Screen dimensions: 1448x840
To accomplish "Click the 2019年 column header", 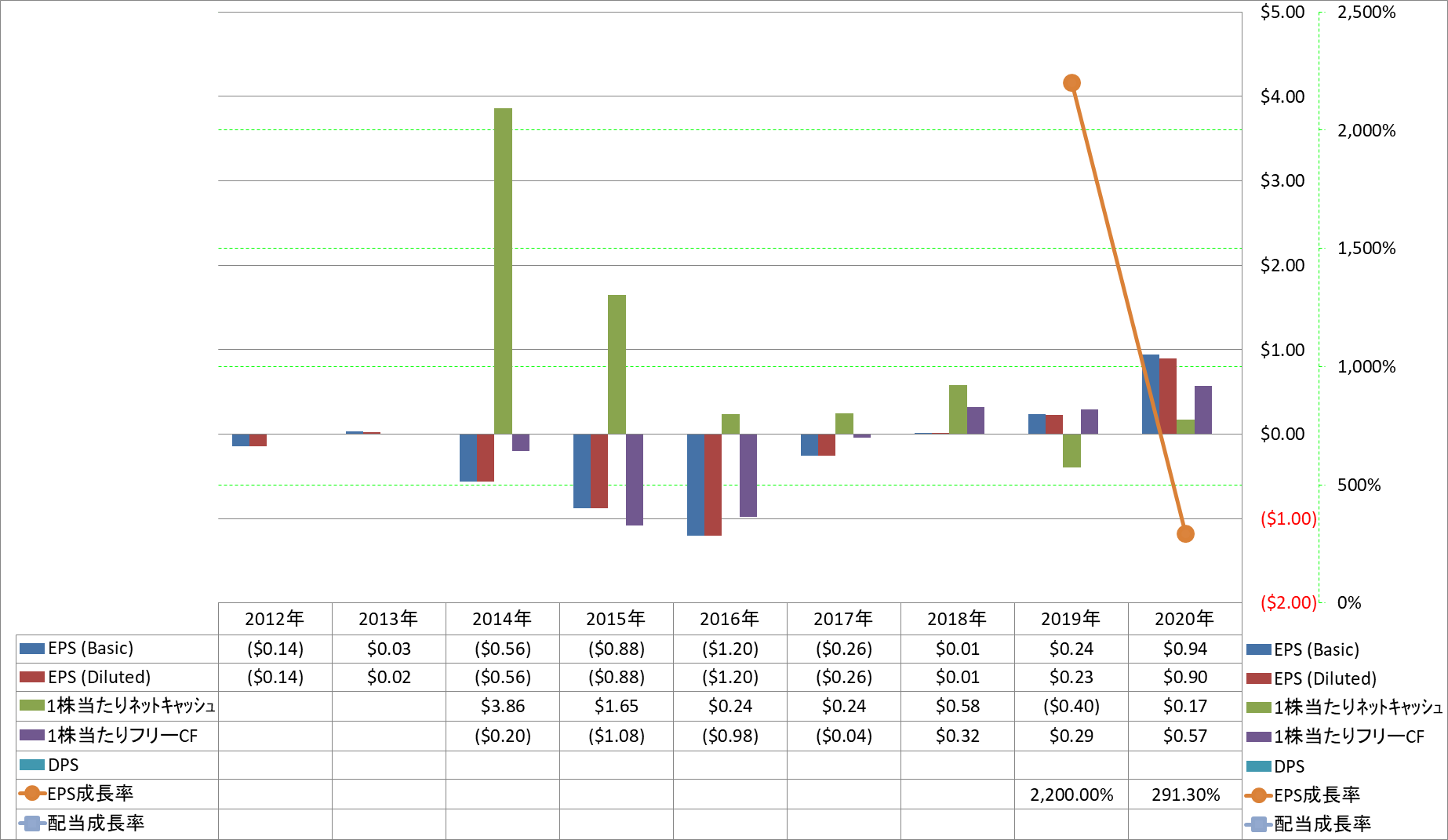I will click(1071, 619).
